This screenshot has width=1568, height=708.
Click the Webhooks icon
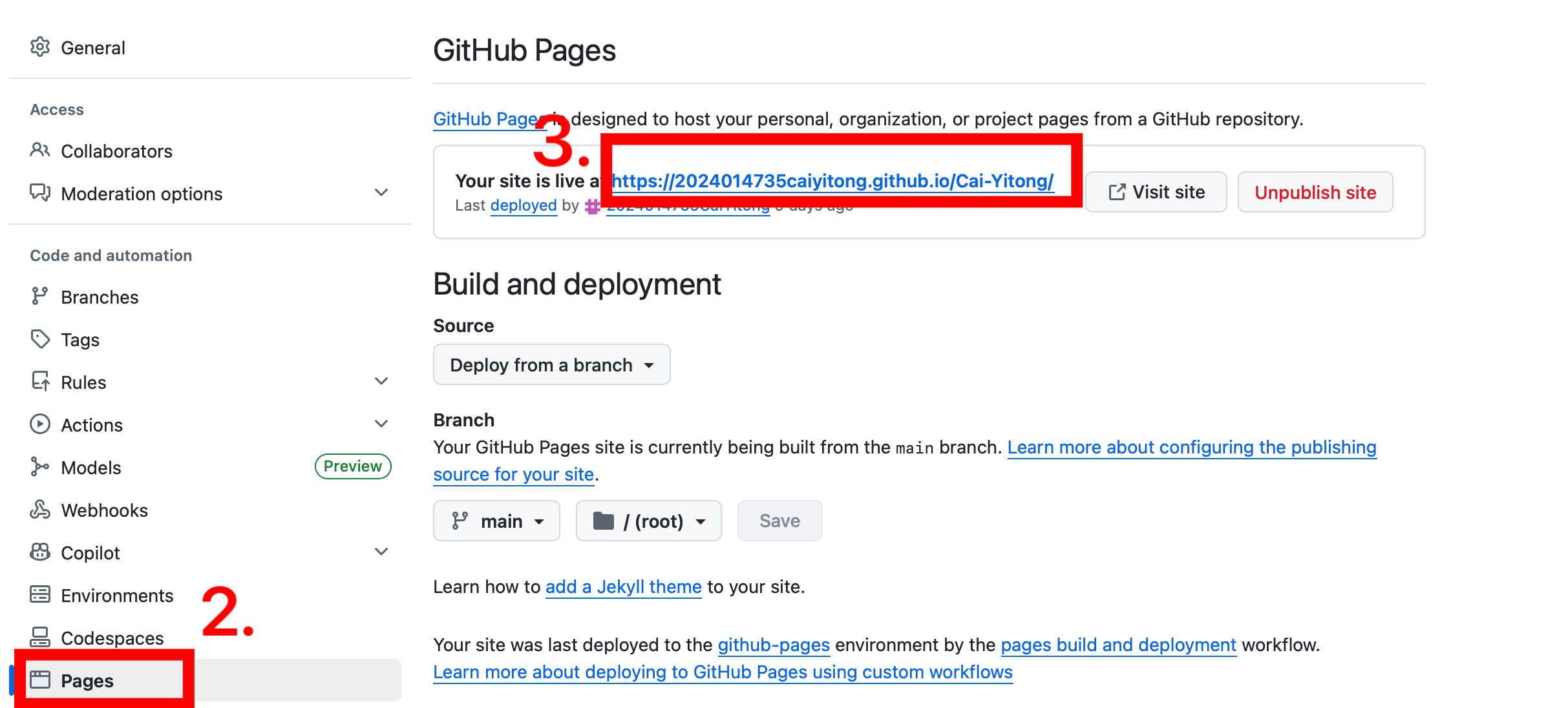coord(40,510)
